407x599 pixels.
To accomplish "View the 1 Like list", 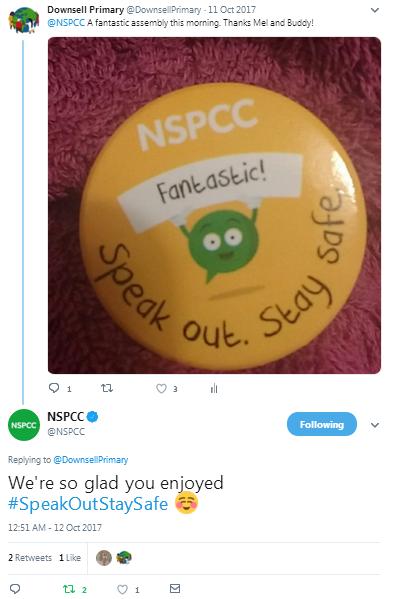I will tap(70, 558).
